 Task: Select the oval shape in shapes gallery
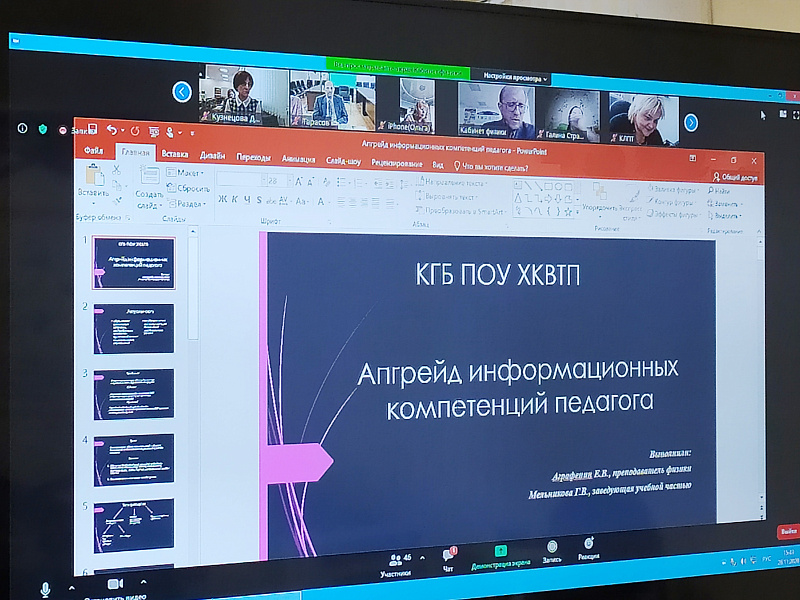[x=558, y=186]
